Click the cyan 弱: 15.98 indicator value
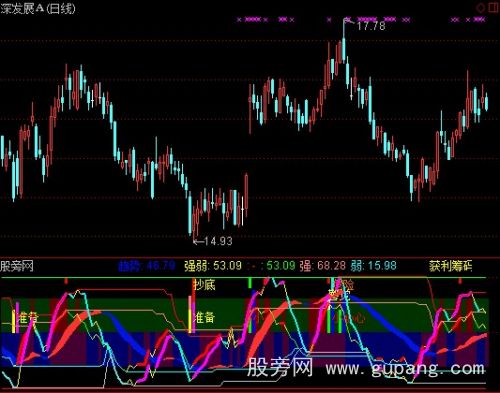This screenshot has width=500, height=393. coord(373,266)
